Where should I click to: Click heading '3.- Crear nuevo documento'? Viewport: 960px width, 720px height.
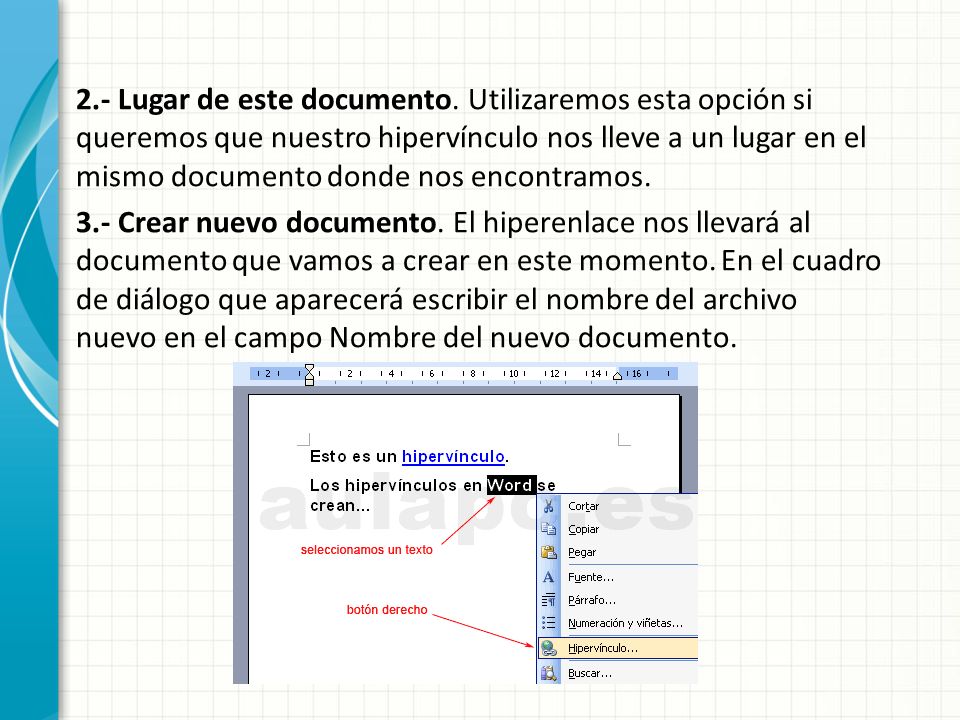pyautogui.click(x=256, y=222)
